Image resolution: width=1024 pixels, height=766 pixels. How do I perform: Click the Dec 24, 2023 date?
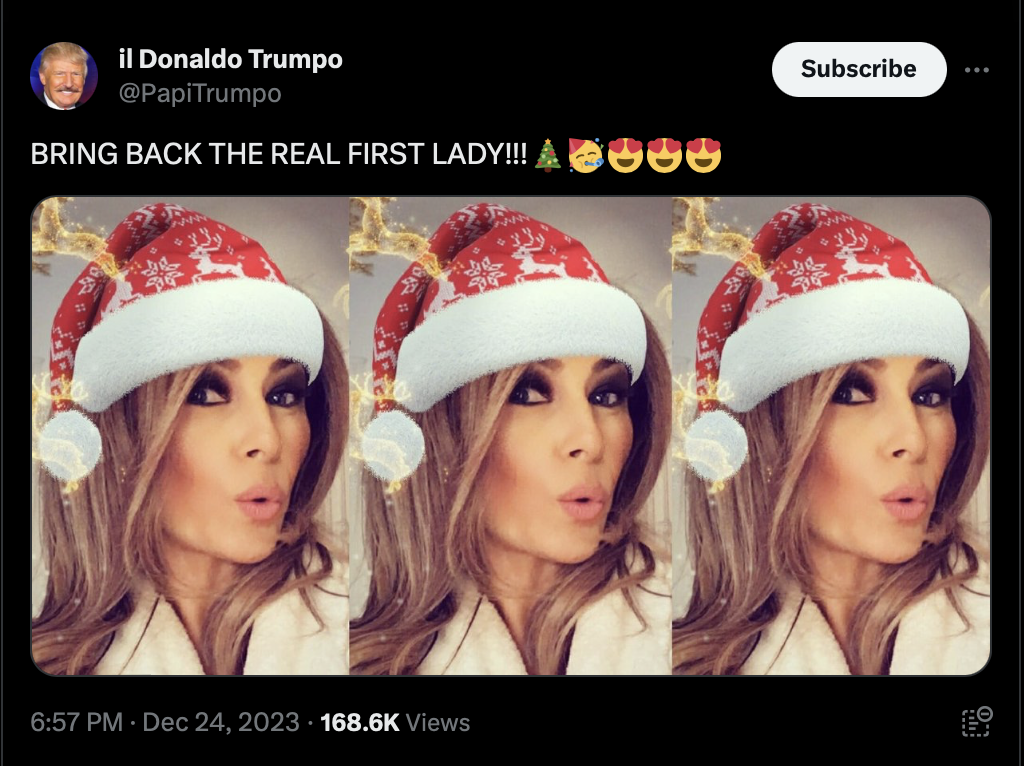pyautogui.click(x=221, y=722)
